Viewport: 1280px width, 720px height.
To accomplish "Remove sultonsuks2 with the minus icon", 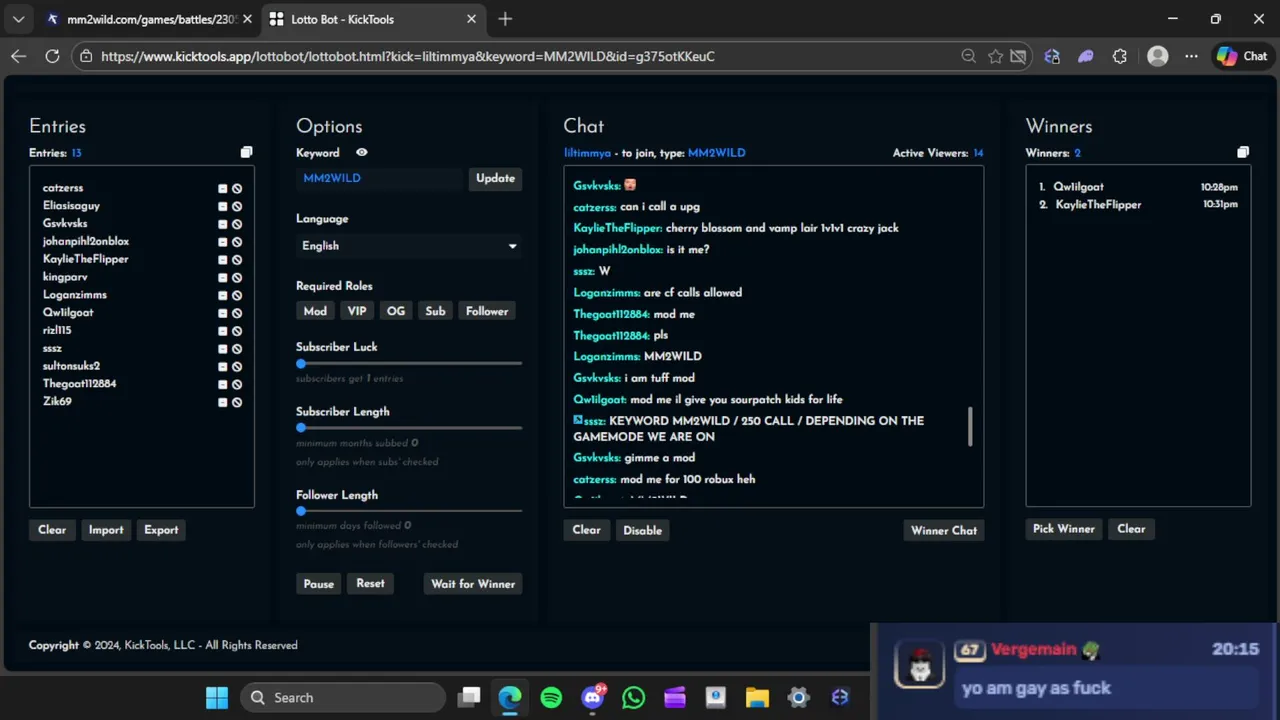I will click(223, 366).
